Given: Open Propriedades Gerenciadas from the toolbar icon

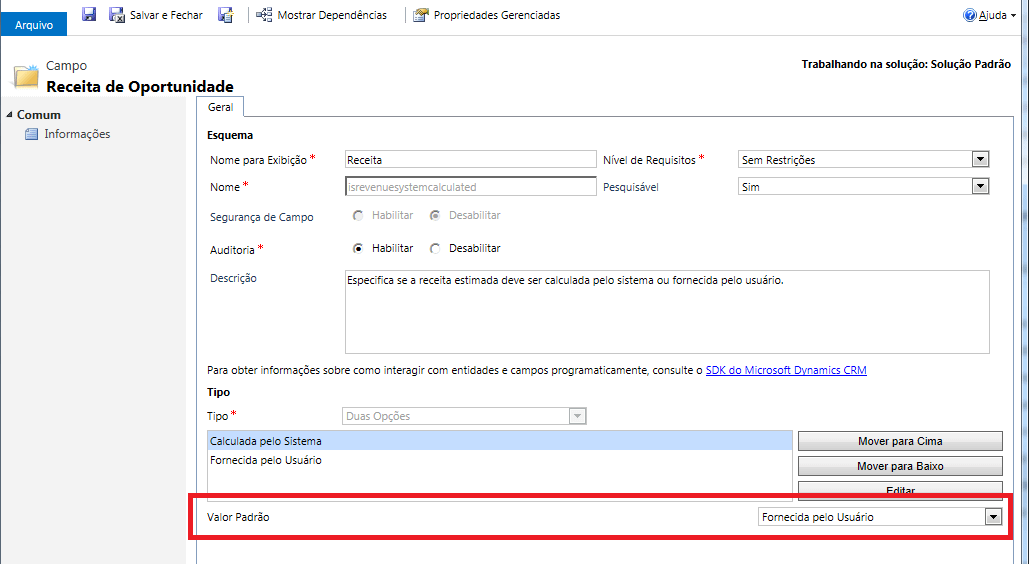Looking at the screenshot, I should (x=421, y=15).
